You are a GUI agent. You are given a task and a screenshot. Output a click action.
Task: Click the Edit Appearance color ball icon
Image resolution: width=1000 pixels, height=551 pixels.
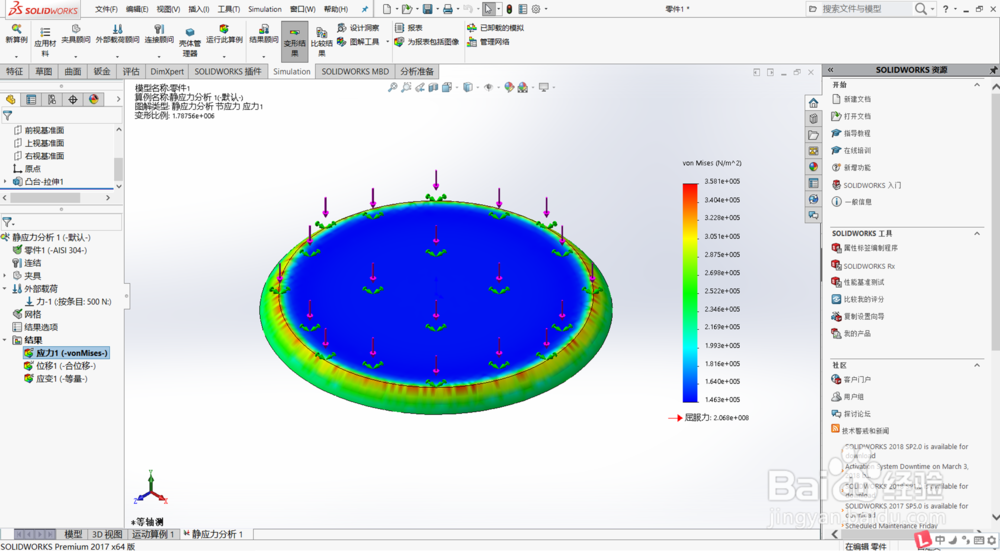(x=509, y=87)
